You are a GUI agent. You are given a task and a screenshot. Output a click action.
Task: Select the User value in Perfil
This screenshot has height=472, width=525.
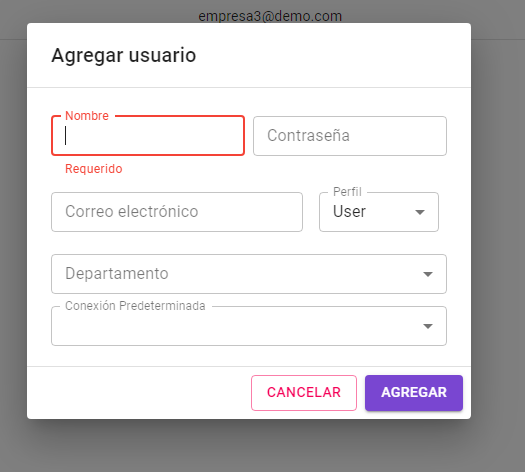349,212
